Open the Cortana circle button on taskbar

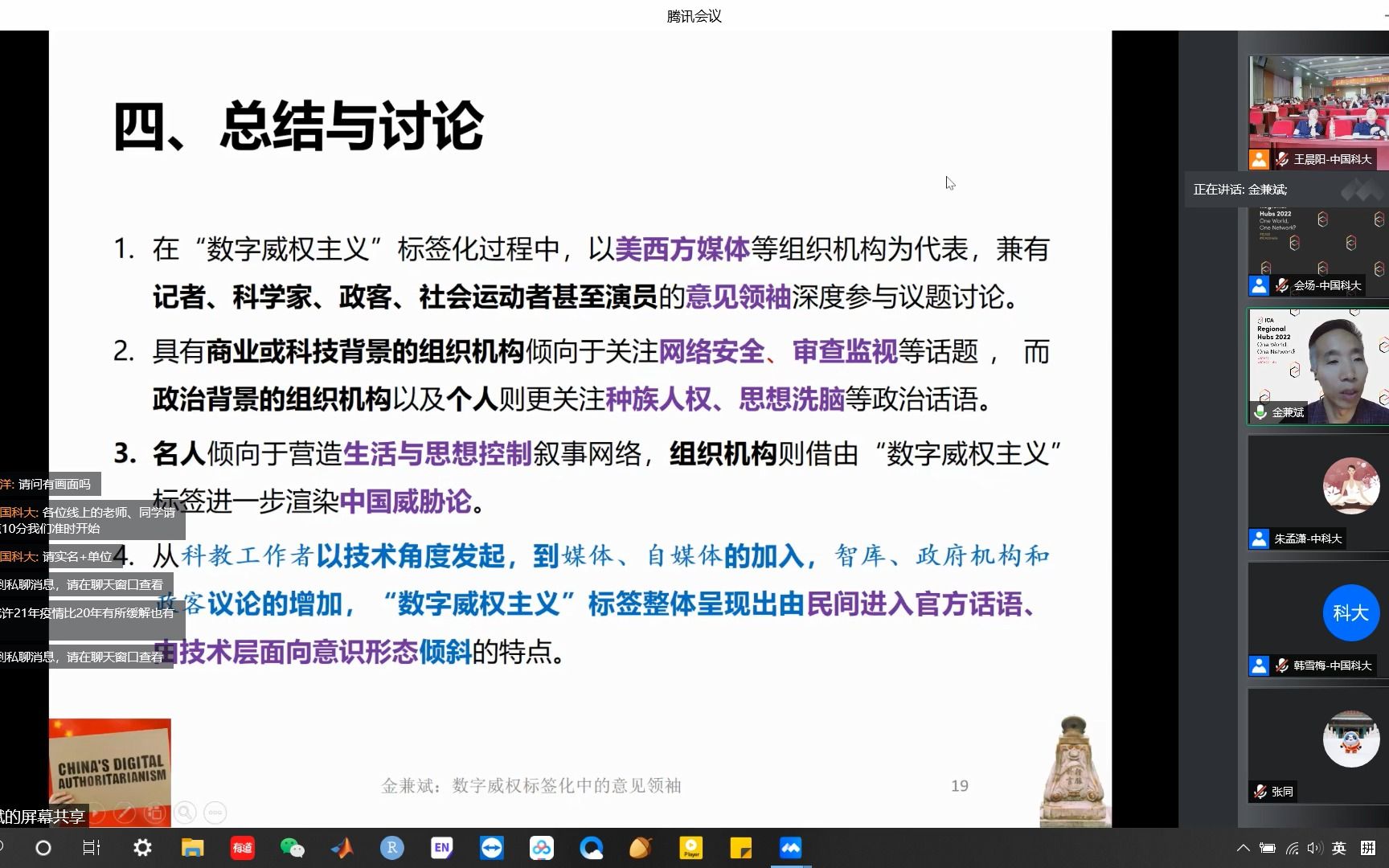pos(43,848)
